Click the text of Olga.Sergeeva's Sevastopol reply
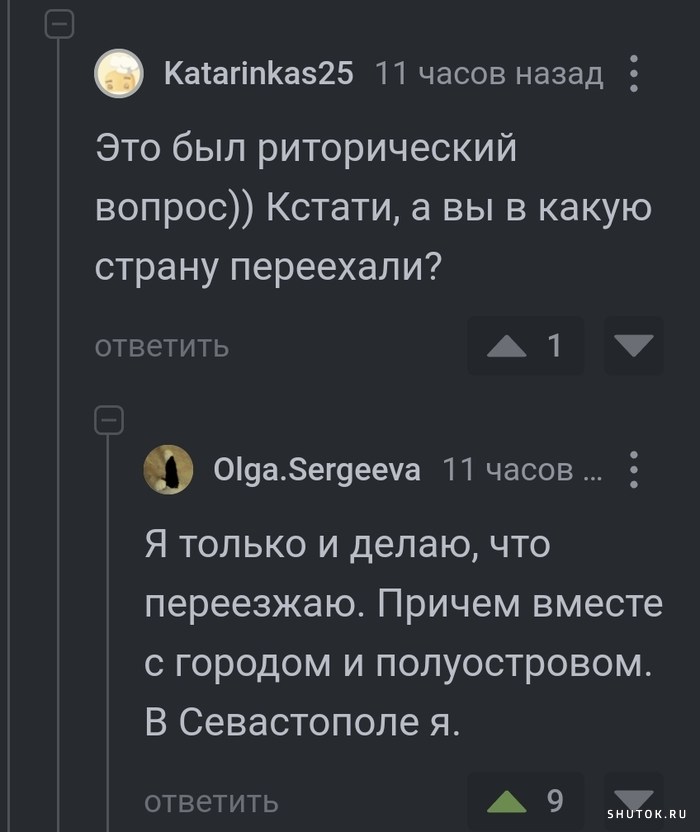This screenshot has width=700, height=832. [400, 634]
